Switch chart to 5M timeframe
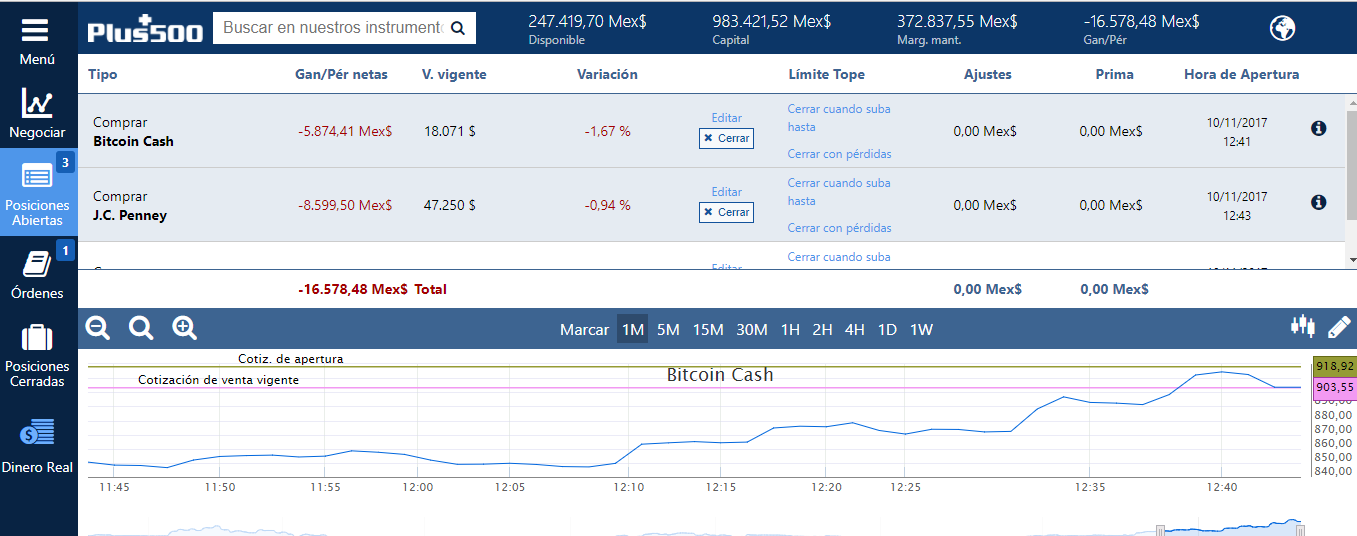The image size is (1357, 536). (x=668, y=329)
